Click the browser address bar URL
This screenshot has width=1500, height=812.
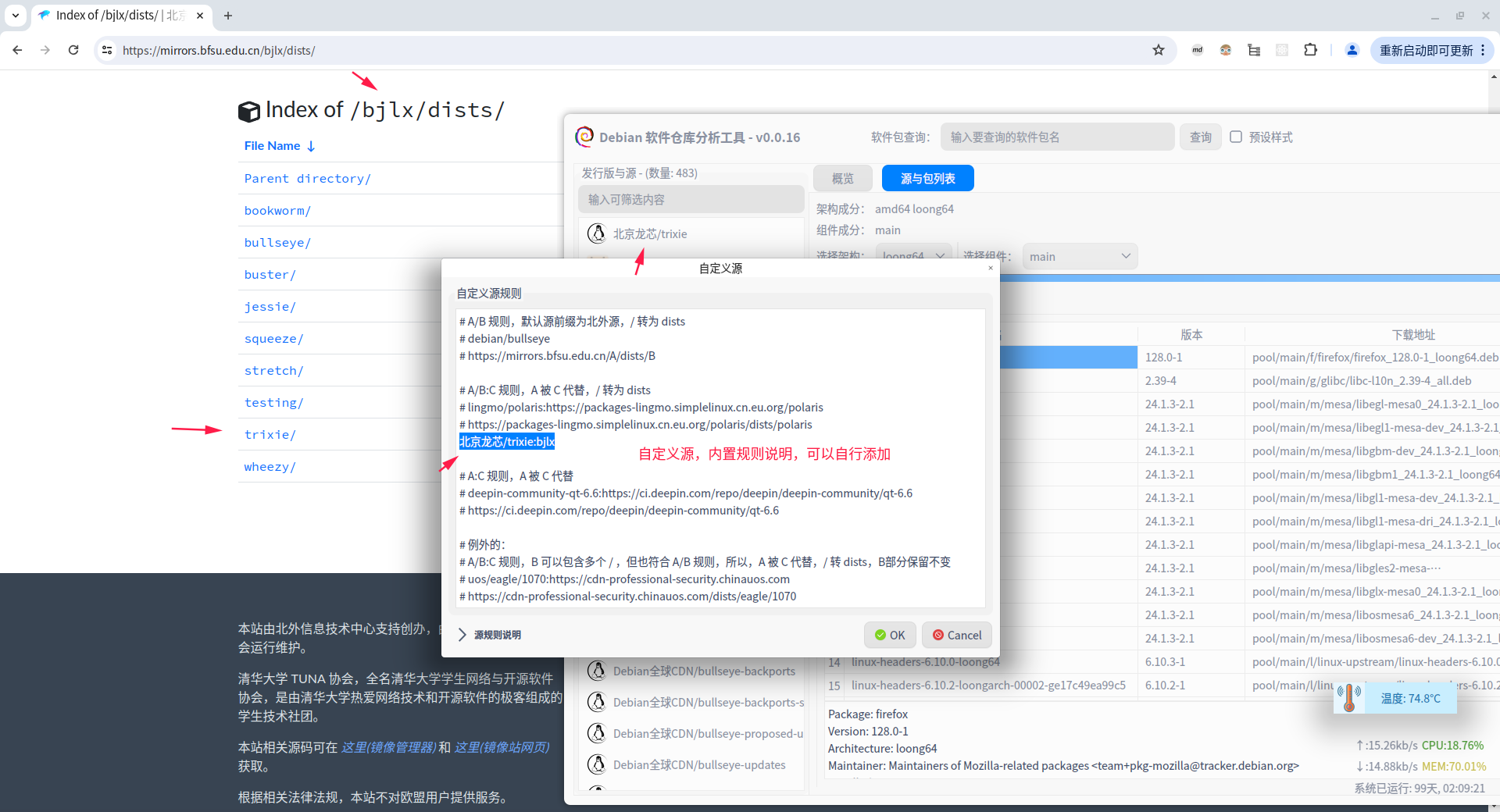tap(219, 50)
